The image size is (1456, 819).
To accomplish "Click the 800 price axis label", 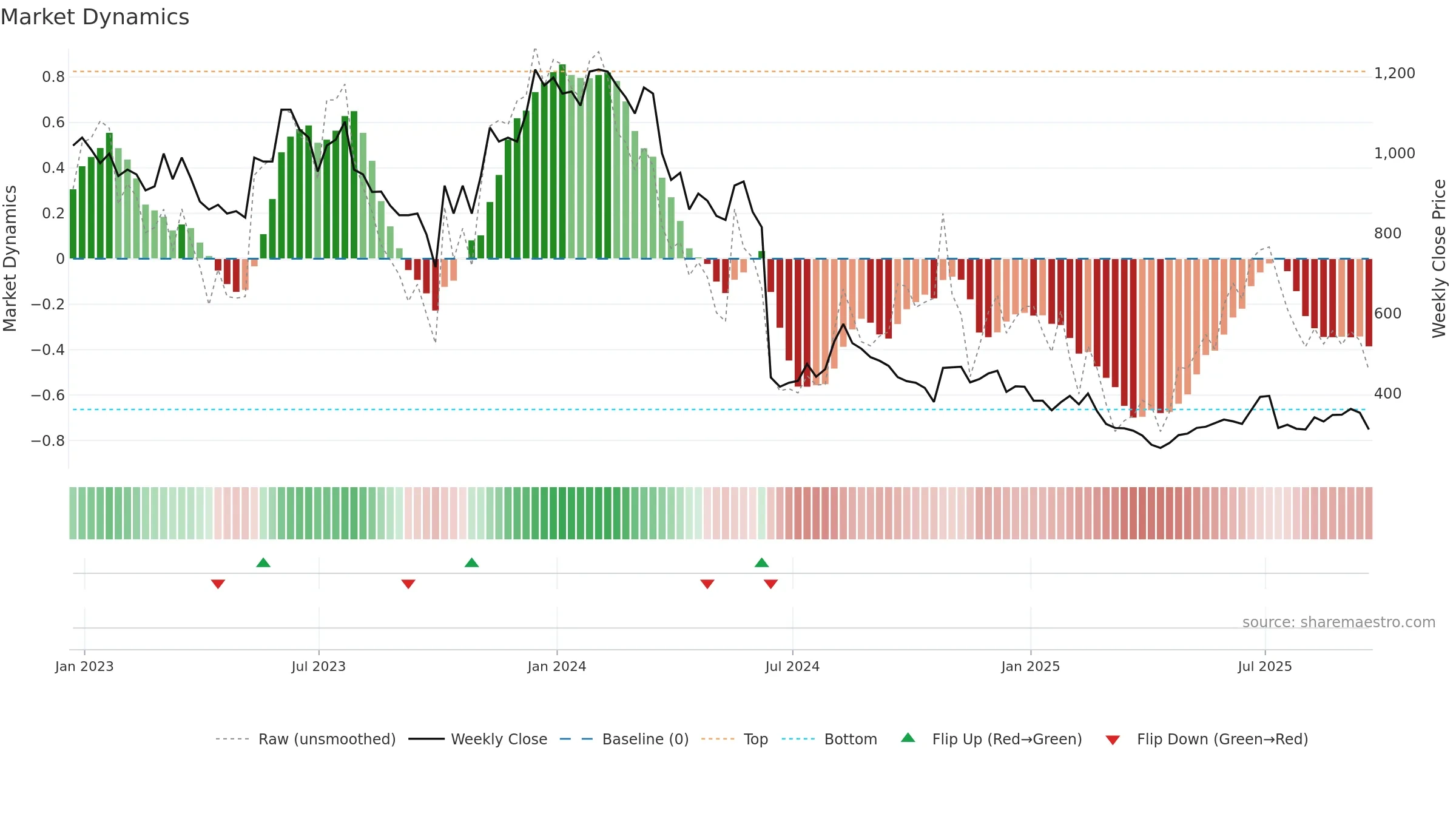I will [x=1388, y=233].
